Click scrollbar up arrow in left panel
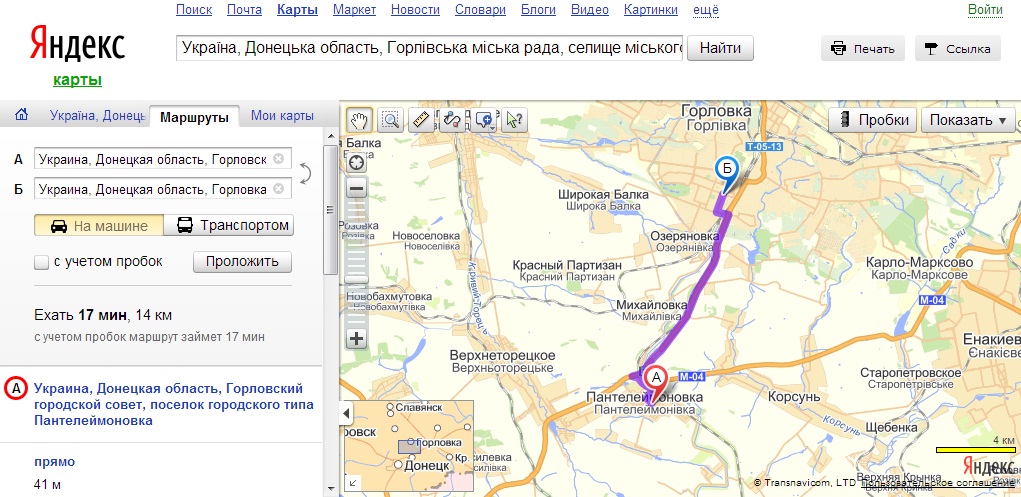 tap(331, 137)
